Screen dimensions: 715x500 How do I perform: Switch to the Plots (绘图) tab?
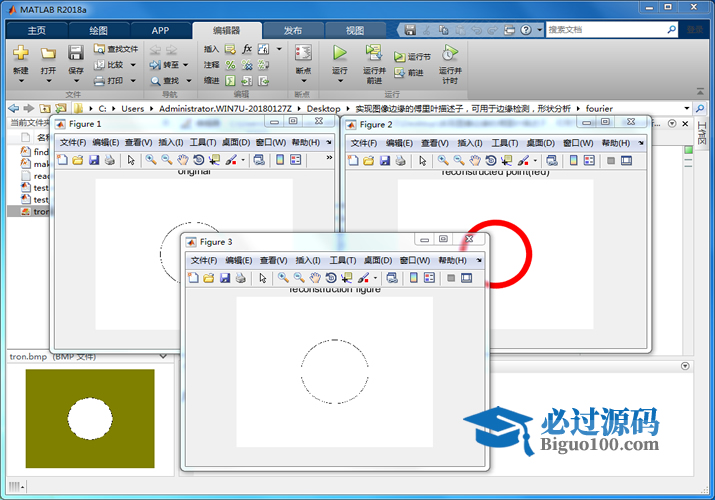coord(98,31)
